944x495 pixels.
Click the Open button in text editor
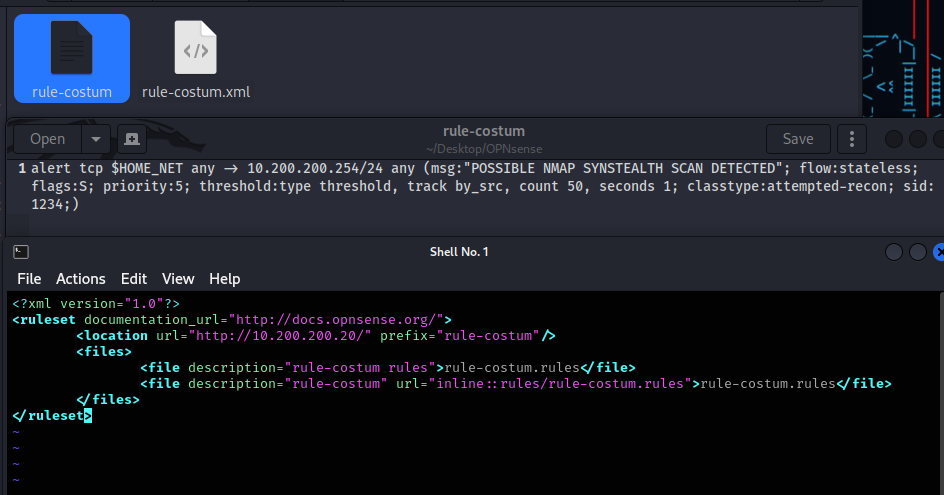[x=48, y=139]
